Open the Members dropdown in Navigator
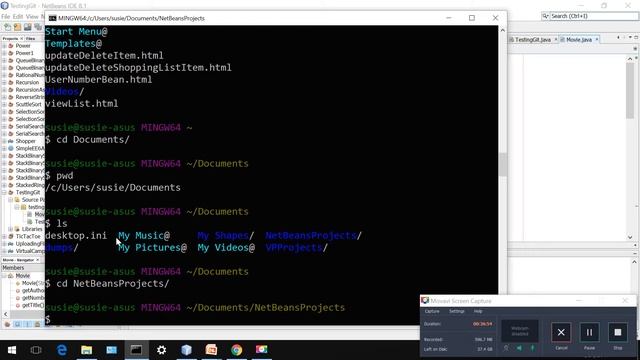 coord(22,268)
